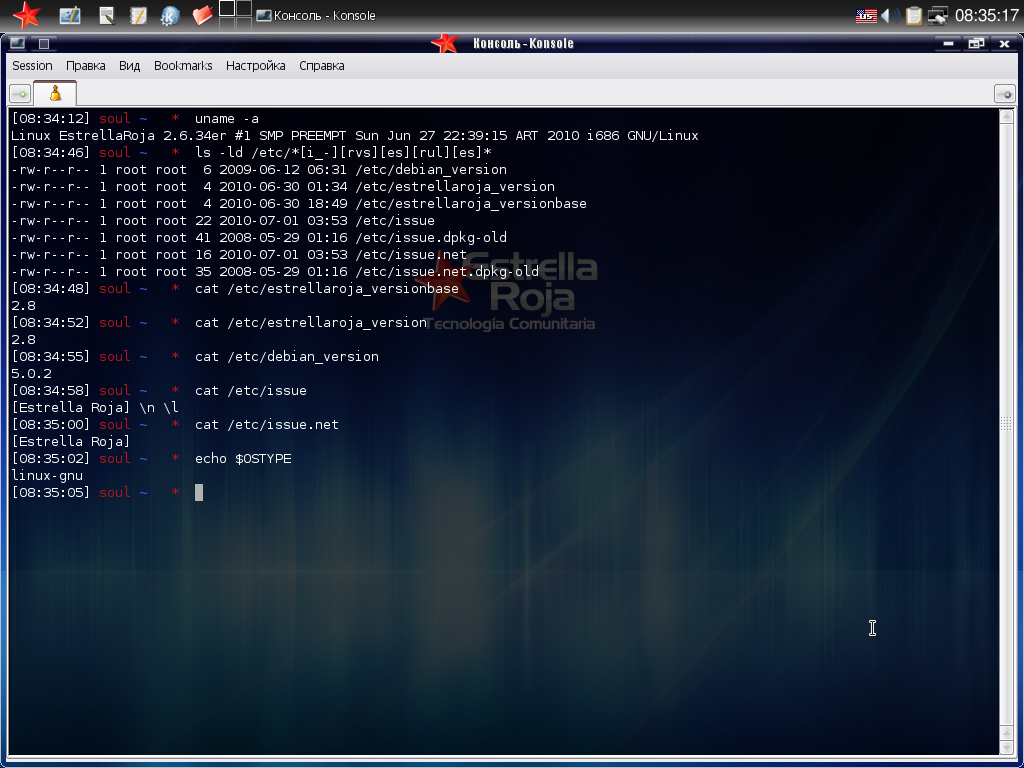Click '/etc/issue.dpkg-old' in listing
1024x768 pixels.
[431, 238]
